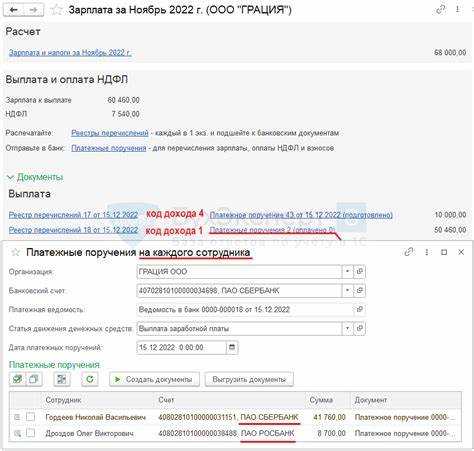This screenshot has width=474, height=451.
Task: Open the Платежные поручения 2 (оплачено 0) link
Action: [272, 230]
